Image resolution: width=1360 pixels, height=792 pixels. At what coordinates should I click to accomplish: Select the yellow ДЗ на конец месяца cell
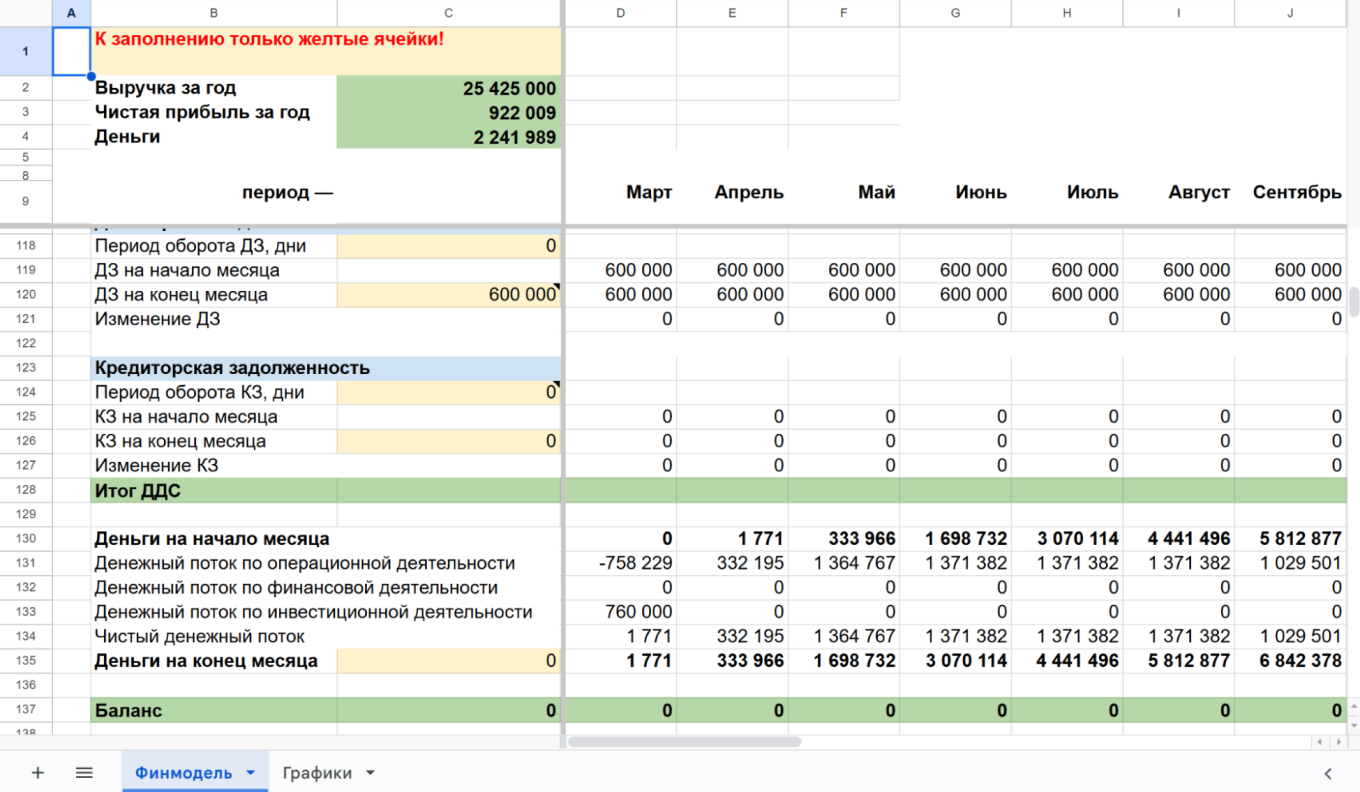(448, 295)
